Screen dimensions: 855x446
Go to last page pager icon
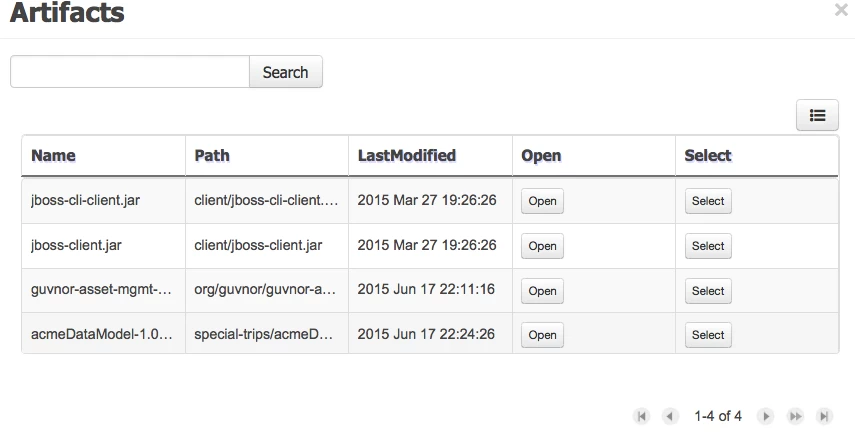[x=824, y=417]
